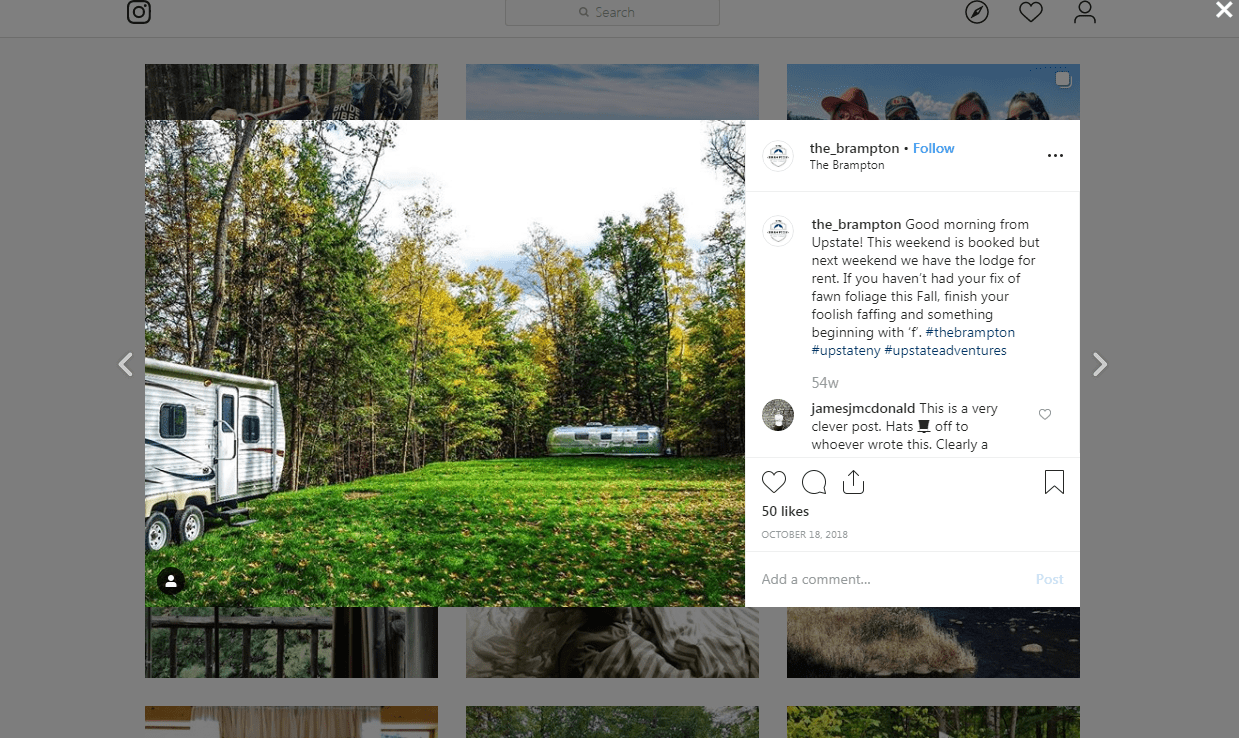Open the profile person icon in header
The width and height of the screenshot is (1239, 738).
[1085, 12]
